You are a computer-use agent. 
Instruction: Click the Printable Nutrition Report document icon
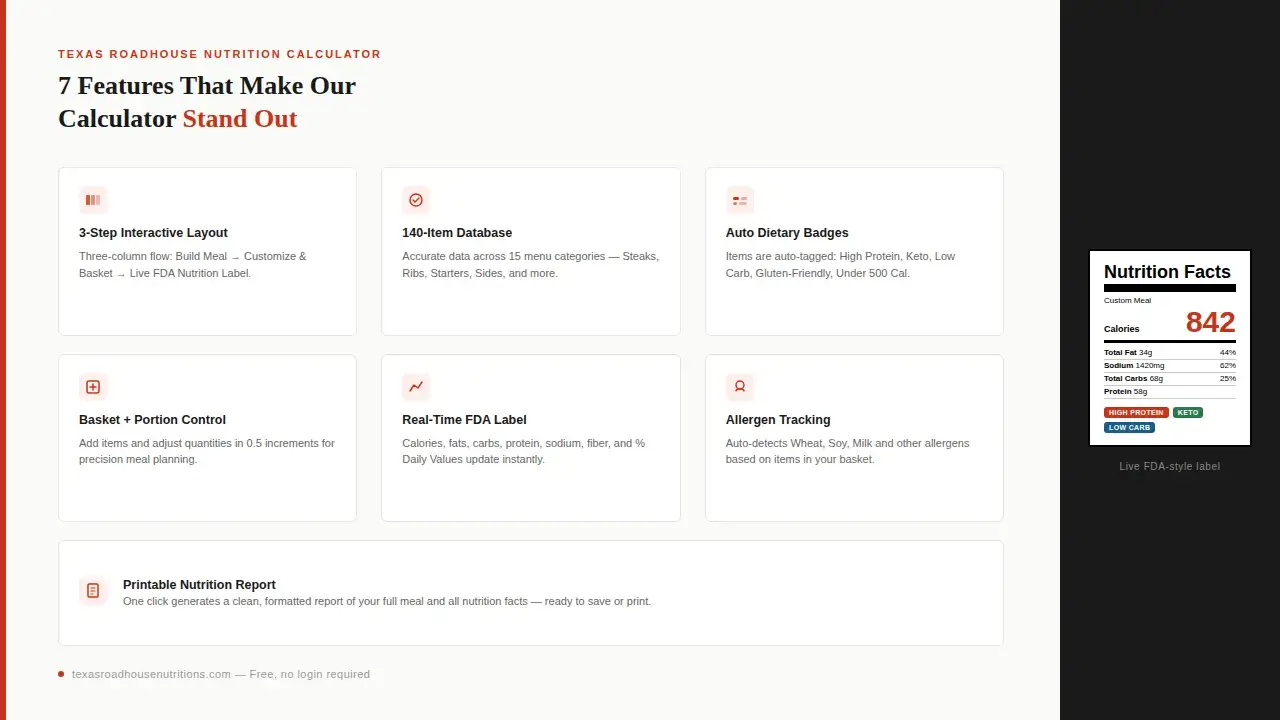click(93, 591)
